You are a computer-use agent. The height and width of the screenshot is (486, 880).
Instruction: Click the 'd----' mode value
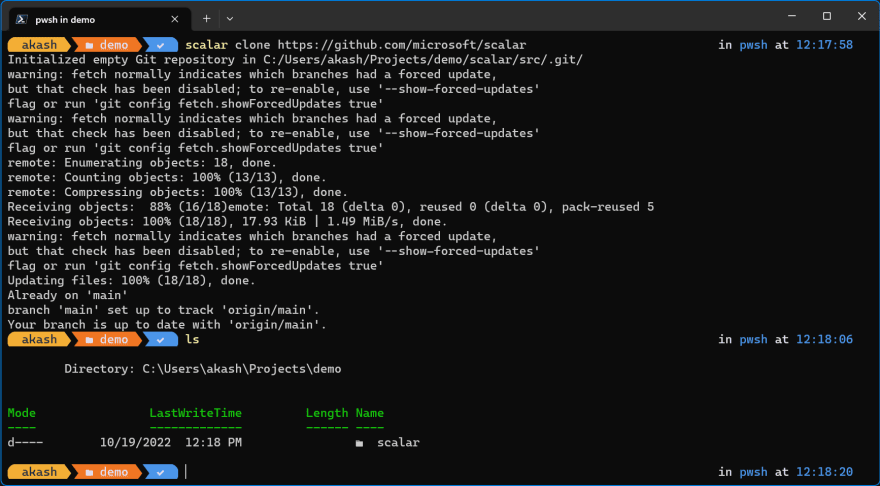25,443
